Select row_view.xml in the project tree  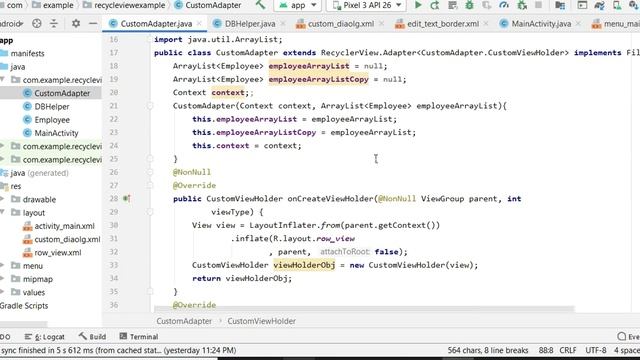pos(52,253)
